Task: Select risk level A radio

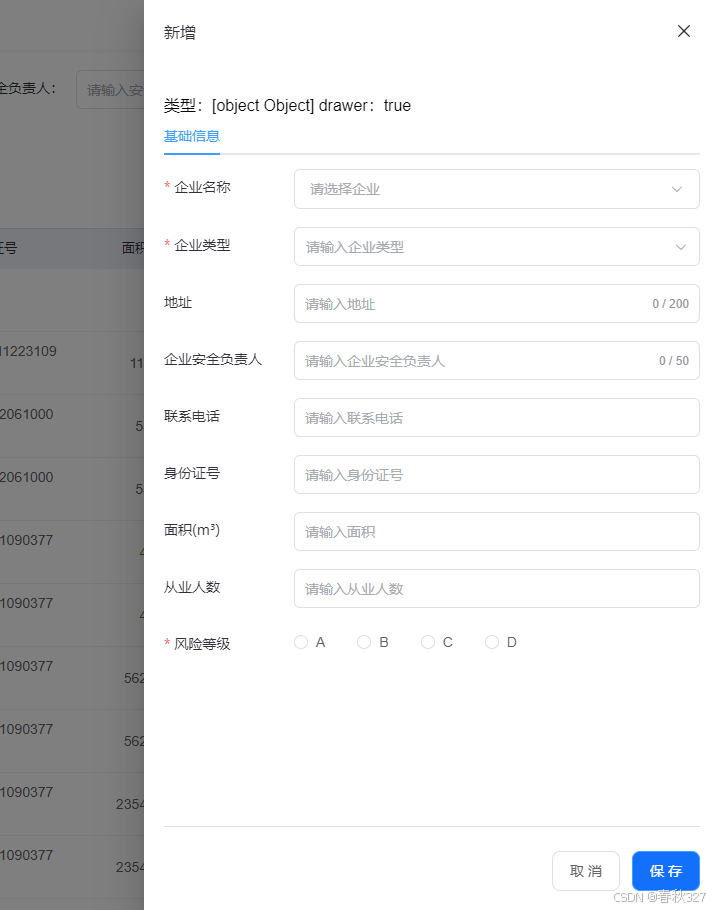Action: (x=301, y=642)
